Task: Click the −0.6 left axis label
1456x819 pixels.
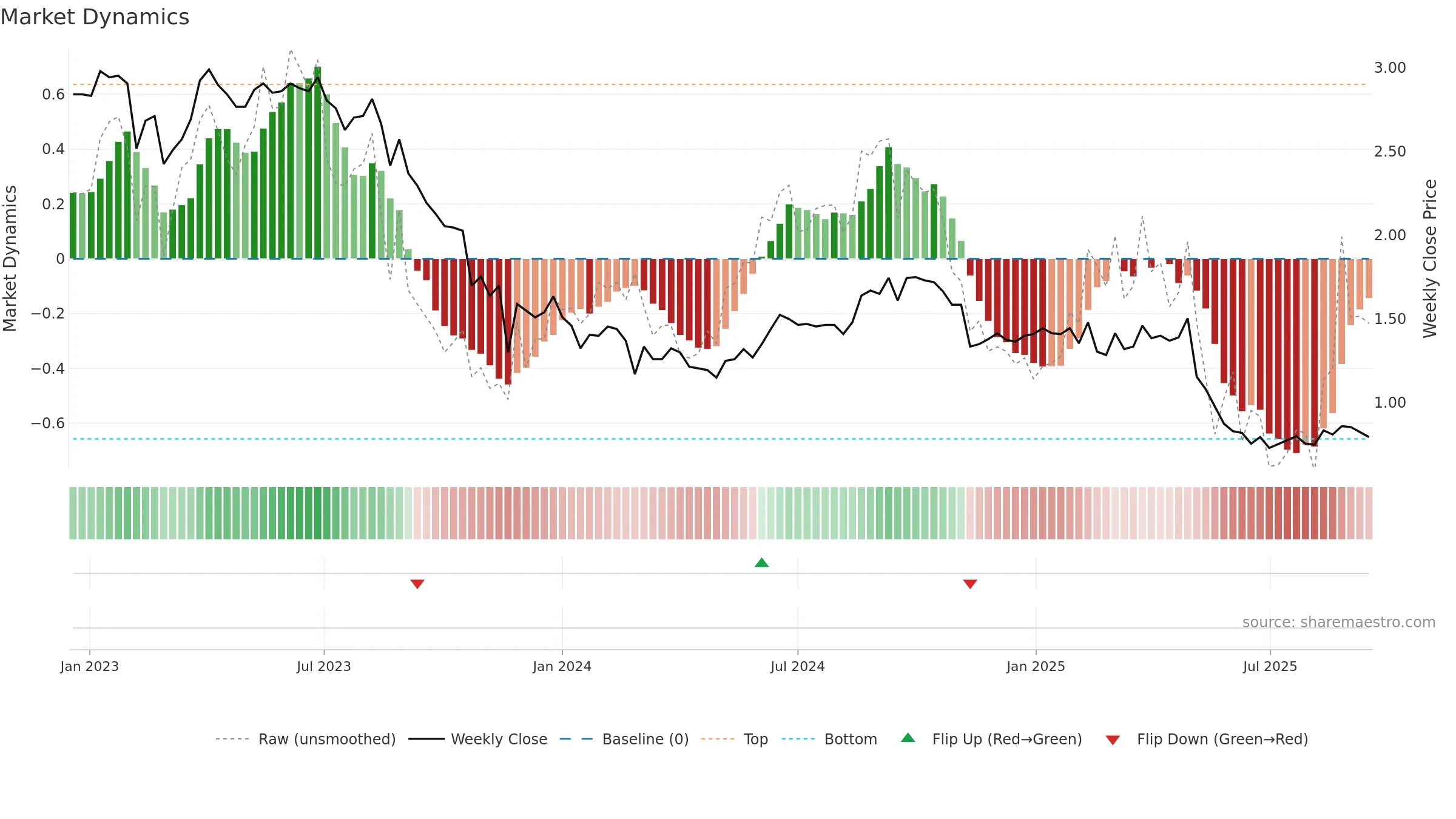Action: click(48, 423)
